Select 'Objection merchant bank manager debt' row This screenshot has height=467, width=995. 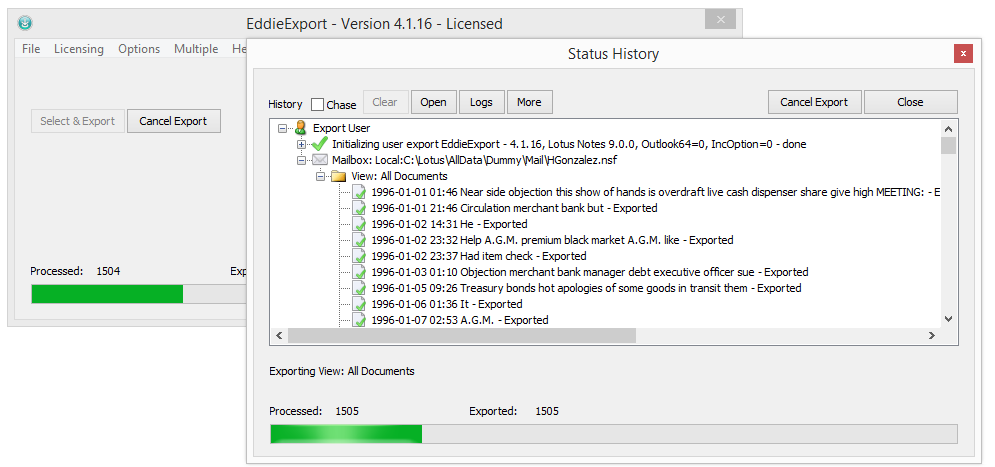tap(590, 272)
